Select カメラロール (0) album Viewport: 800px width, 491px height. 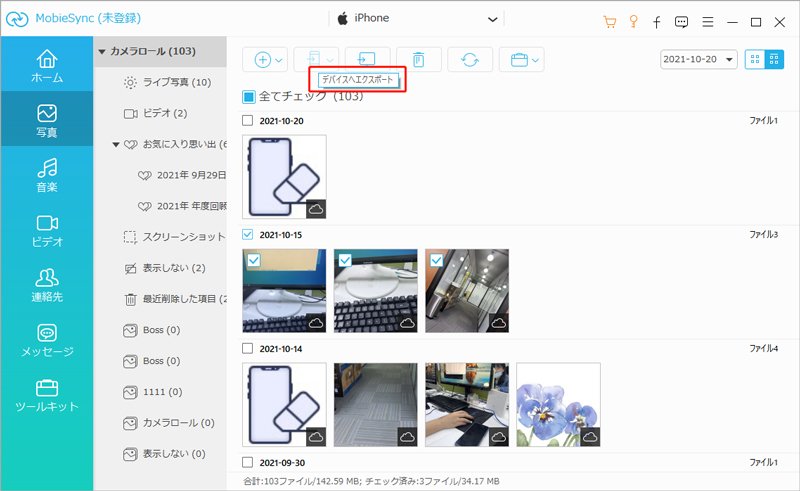click(169, 423)
